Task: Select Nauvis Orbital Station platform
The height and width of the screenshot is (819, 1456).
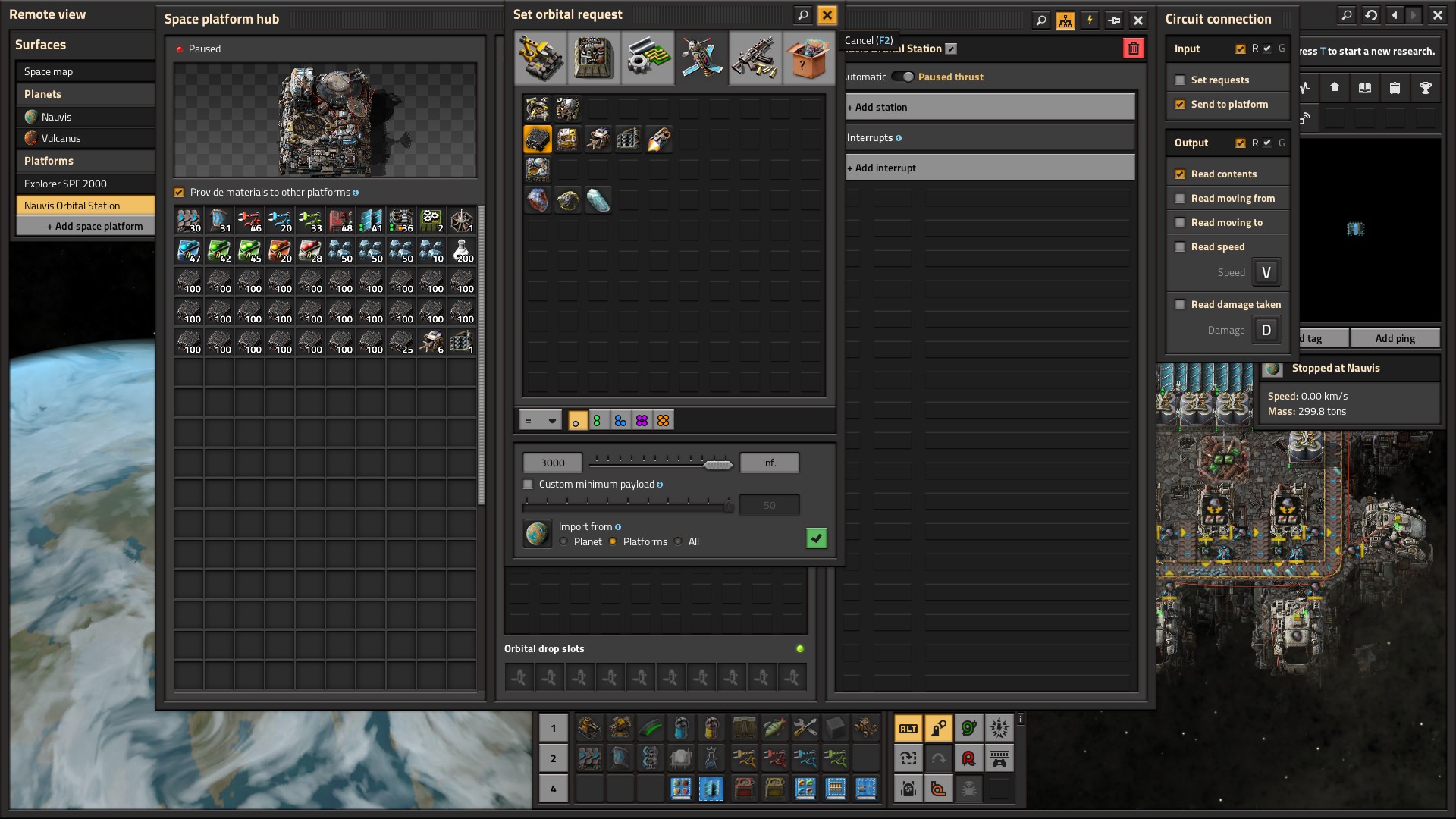Action: (x=86, y=206)
